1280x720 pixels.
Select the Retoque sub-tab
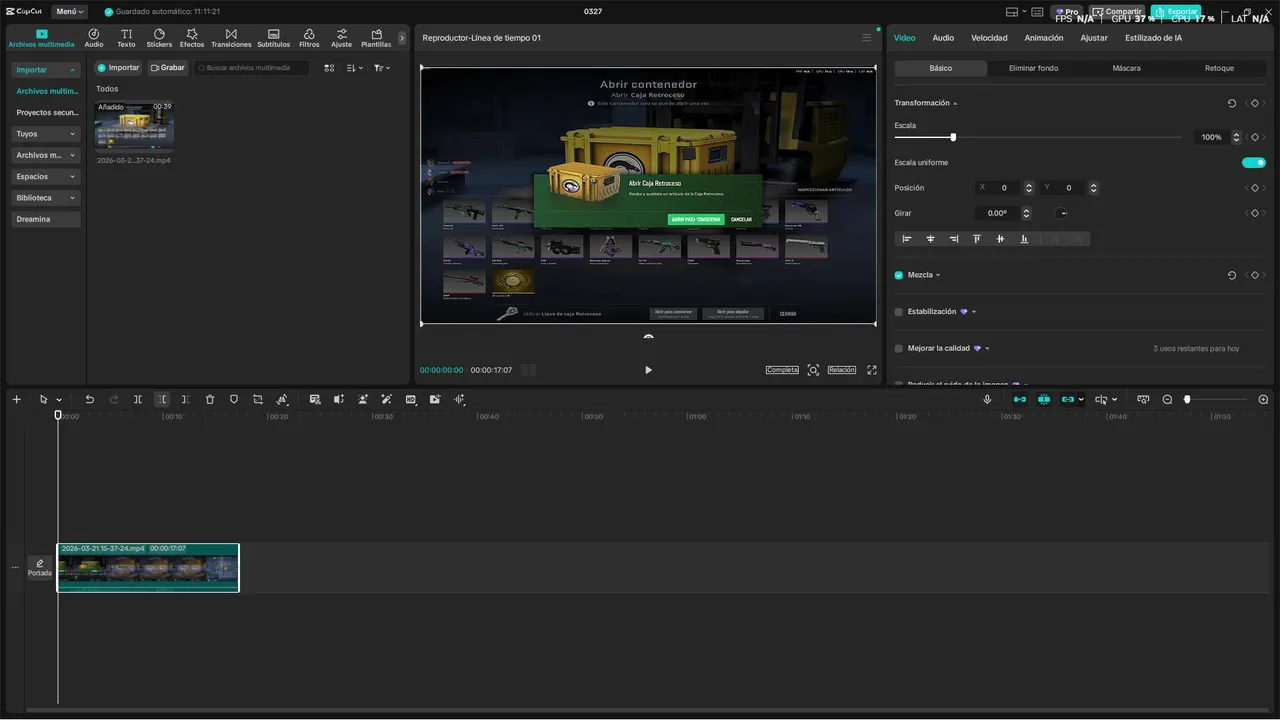click(1219, 68)
